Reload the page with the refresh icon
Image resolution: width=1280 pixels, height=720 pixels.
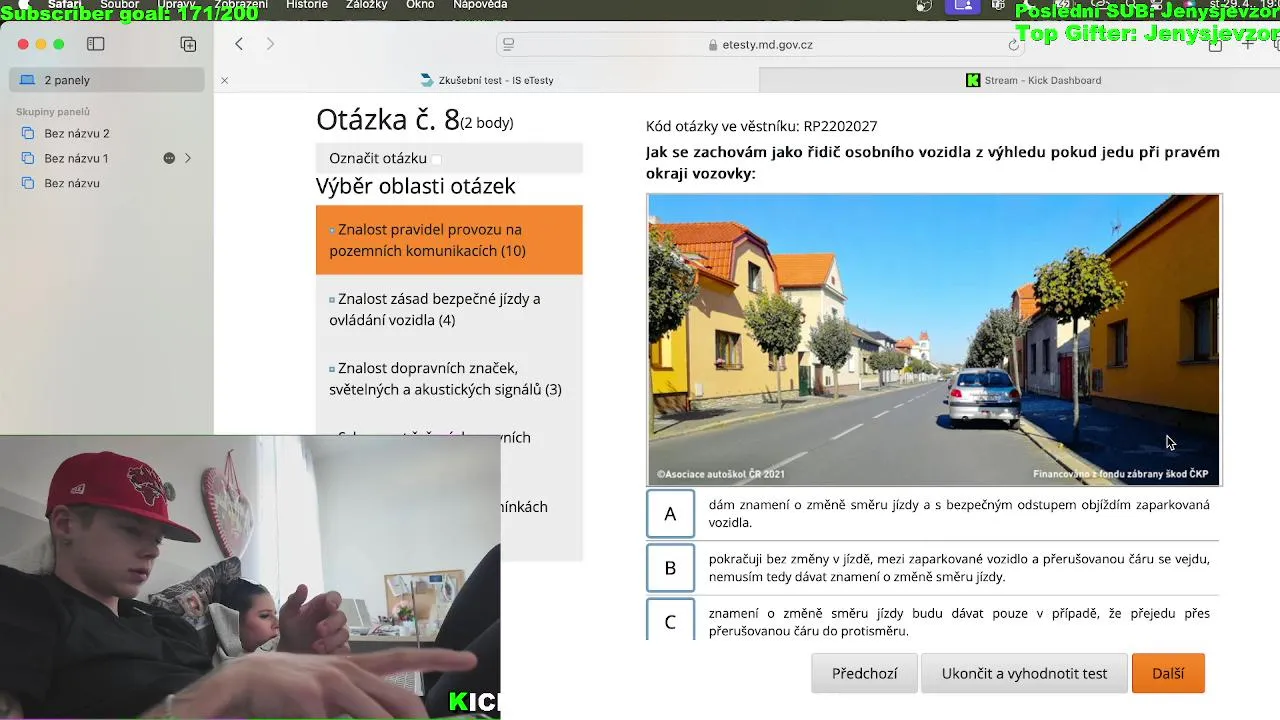[1013, 45]
